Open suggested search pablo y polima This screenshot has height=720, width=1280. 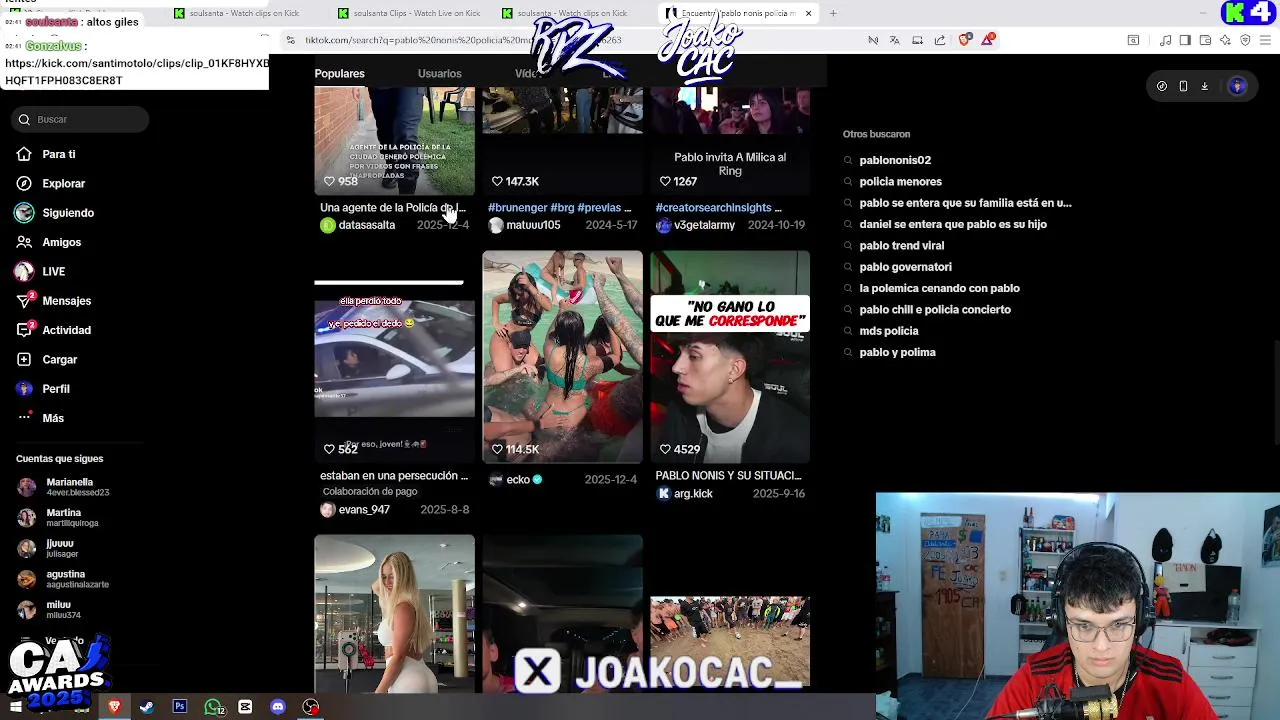coord(897,352)
